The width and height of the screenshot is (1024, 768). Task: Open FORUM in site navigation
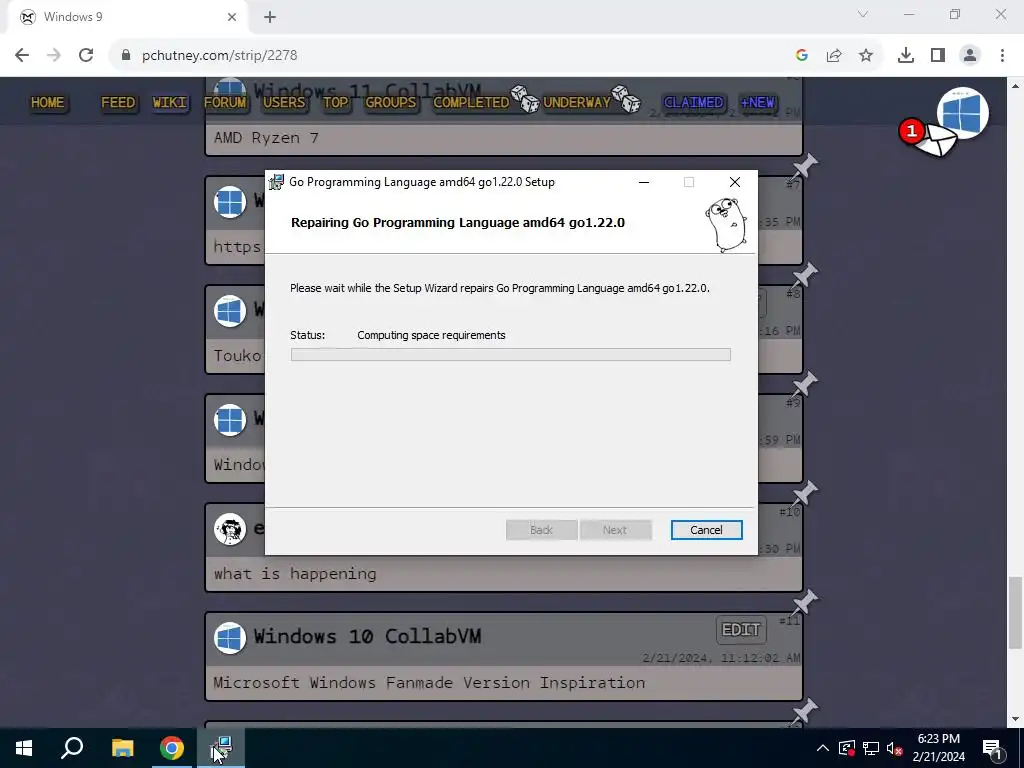(225, 103)
